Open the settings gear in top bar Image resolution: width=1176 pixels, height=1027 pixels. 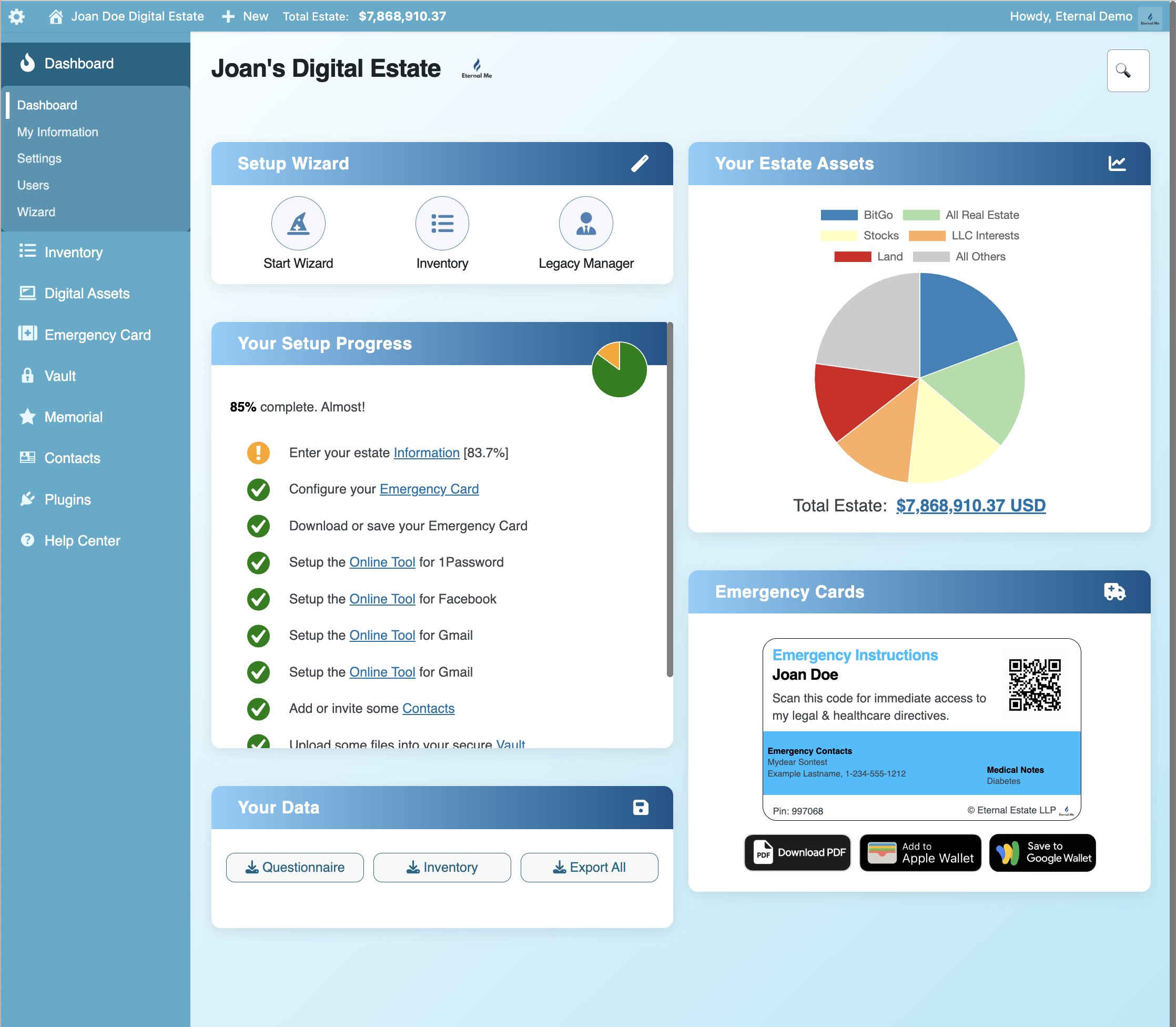pos(17,16)
